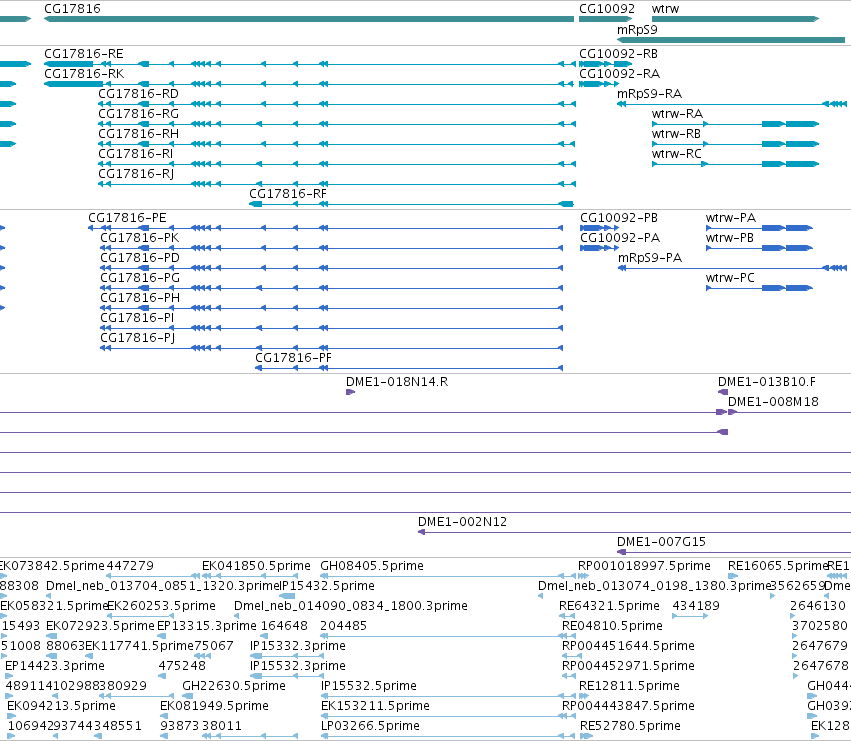Click EST EP14423.3prime label

[x=55, y=667]
